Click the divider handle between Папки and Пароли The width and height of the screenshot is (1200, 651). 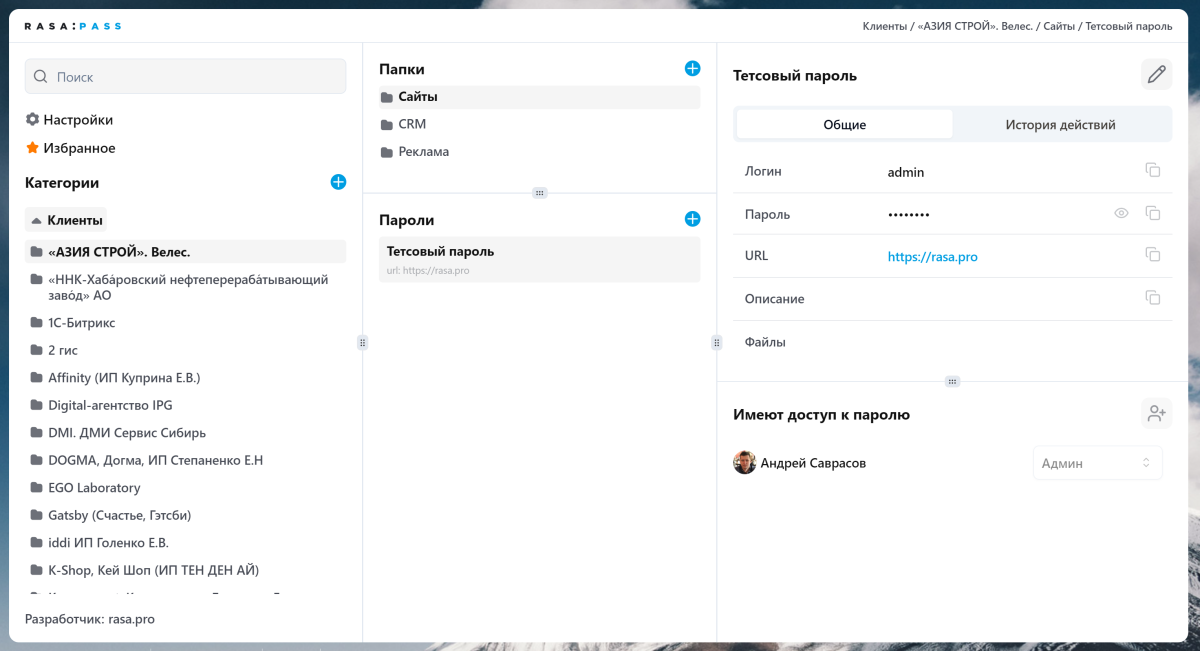[539, 192]
